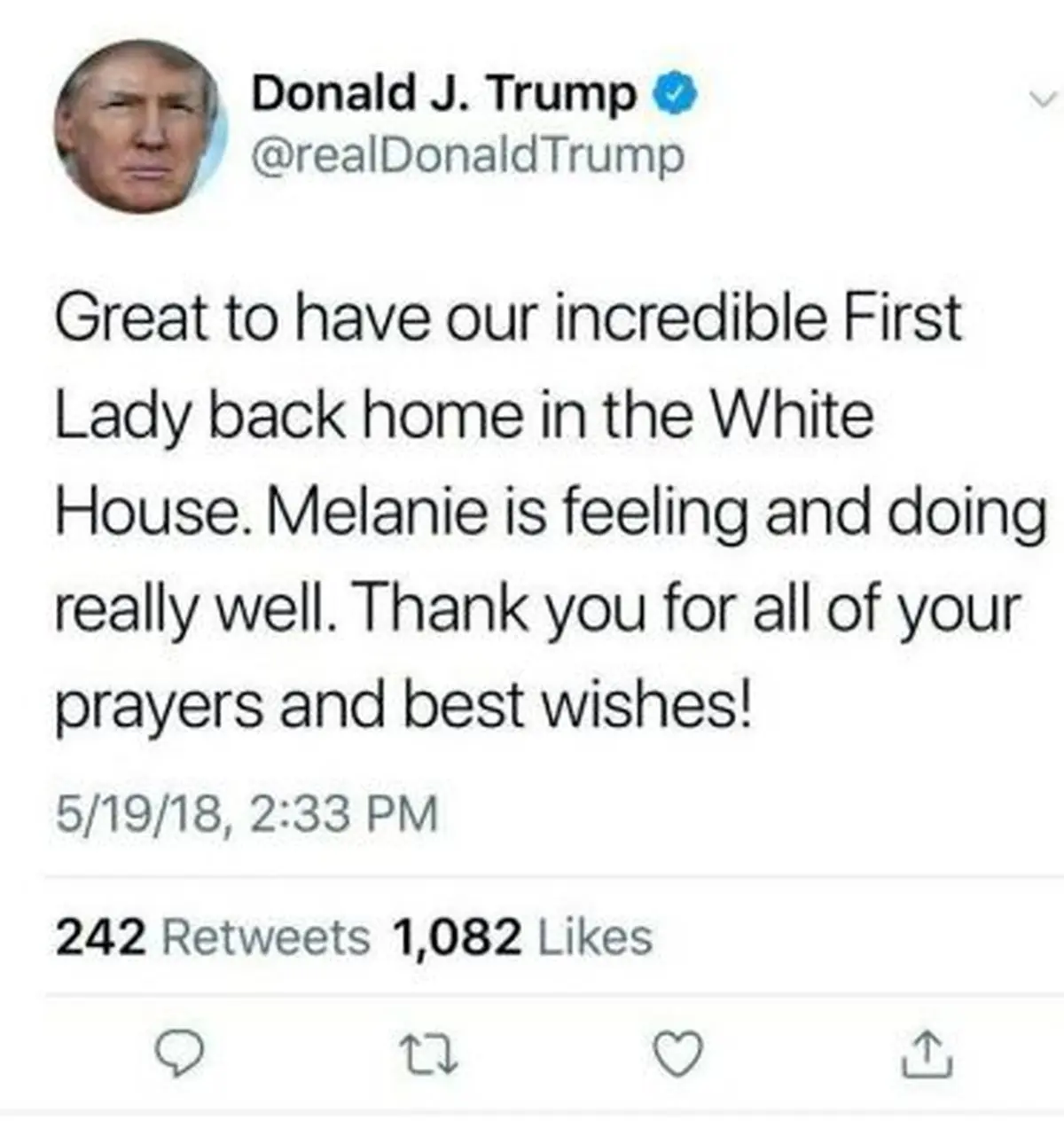View the 242 Retweets list

click(x=213, y=937)
